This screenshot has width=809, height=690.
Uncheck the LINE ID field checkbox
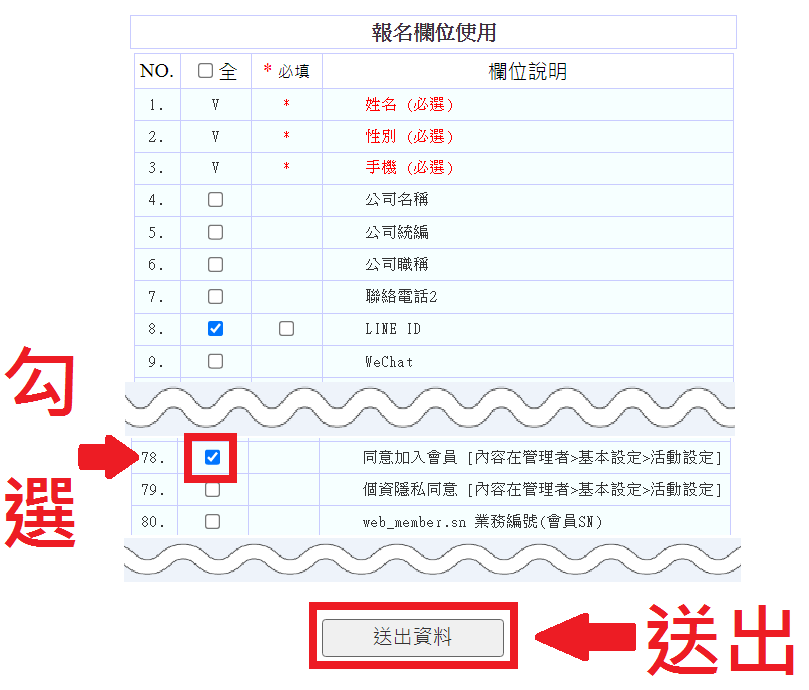215,328
